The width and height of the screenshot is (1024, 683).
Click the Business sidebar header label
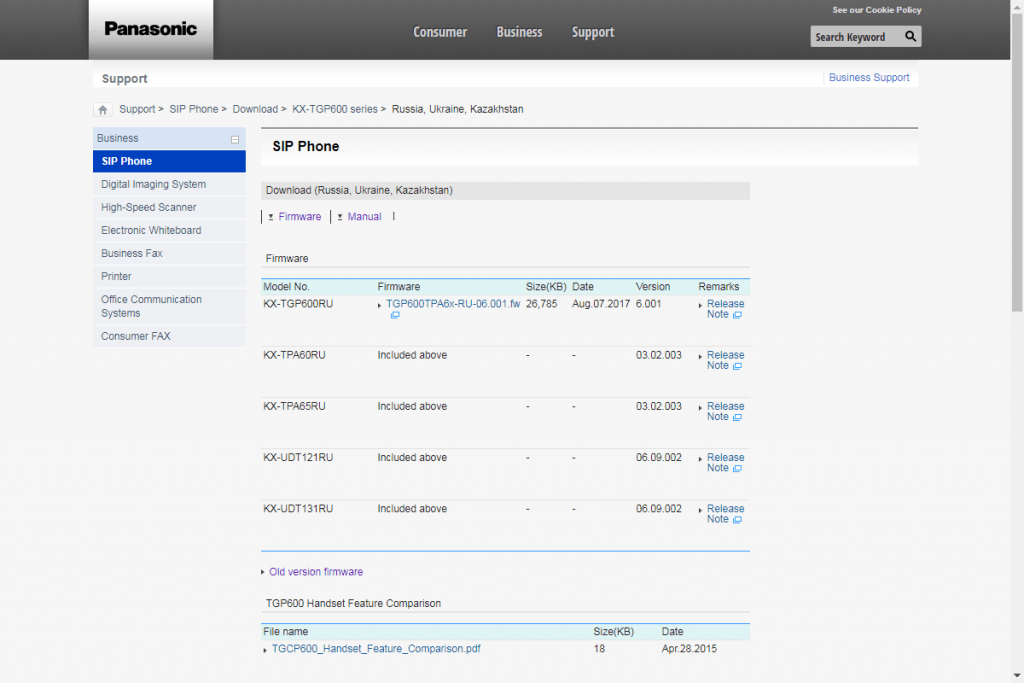pyautogui.click(x=118, y=138)
